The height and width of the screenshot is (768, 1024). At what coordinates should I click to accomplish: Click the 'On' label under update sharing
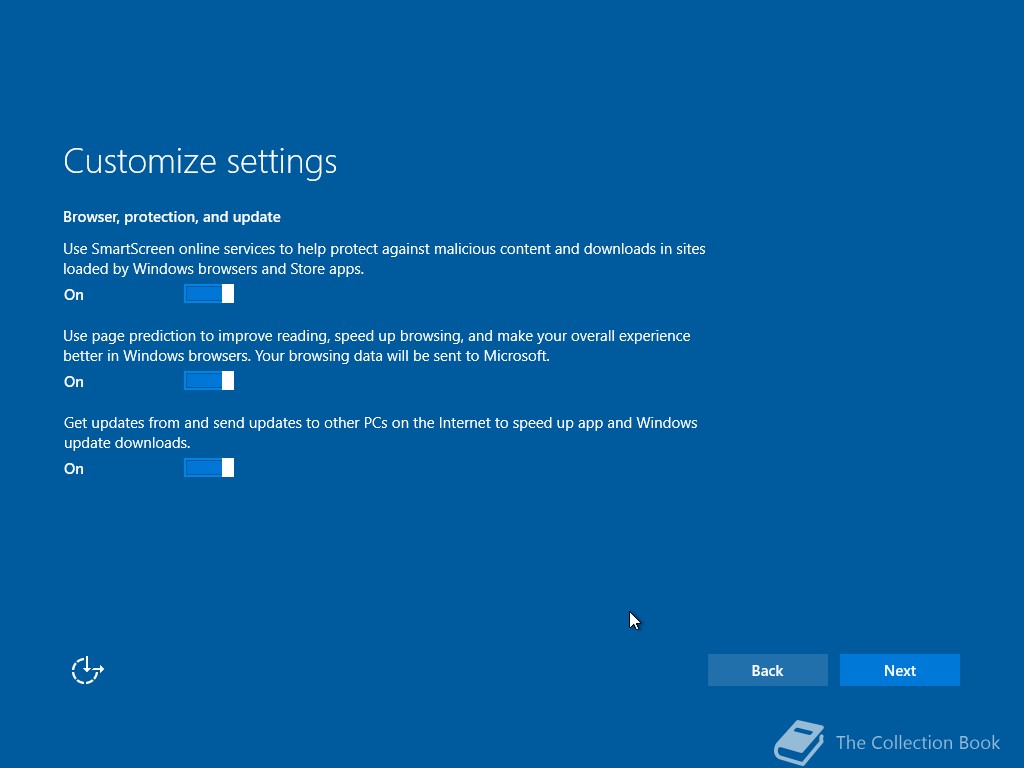tap(74, 468)
